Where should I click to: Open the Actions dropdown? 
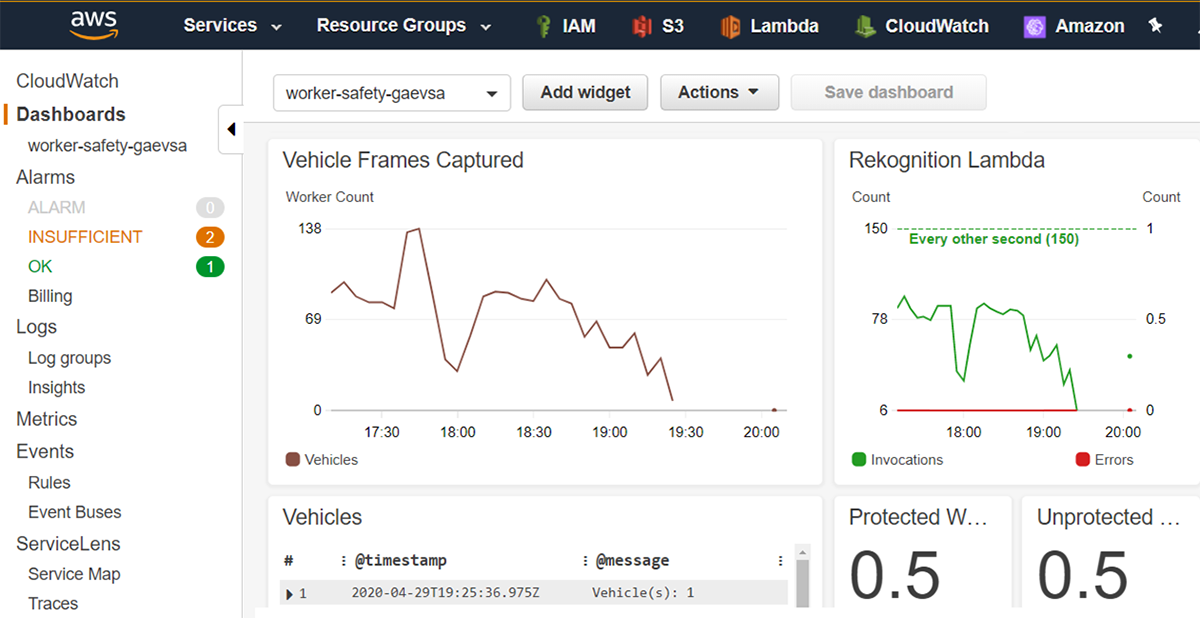point(718,92)
